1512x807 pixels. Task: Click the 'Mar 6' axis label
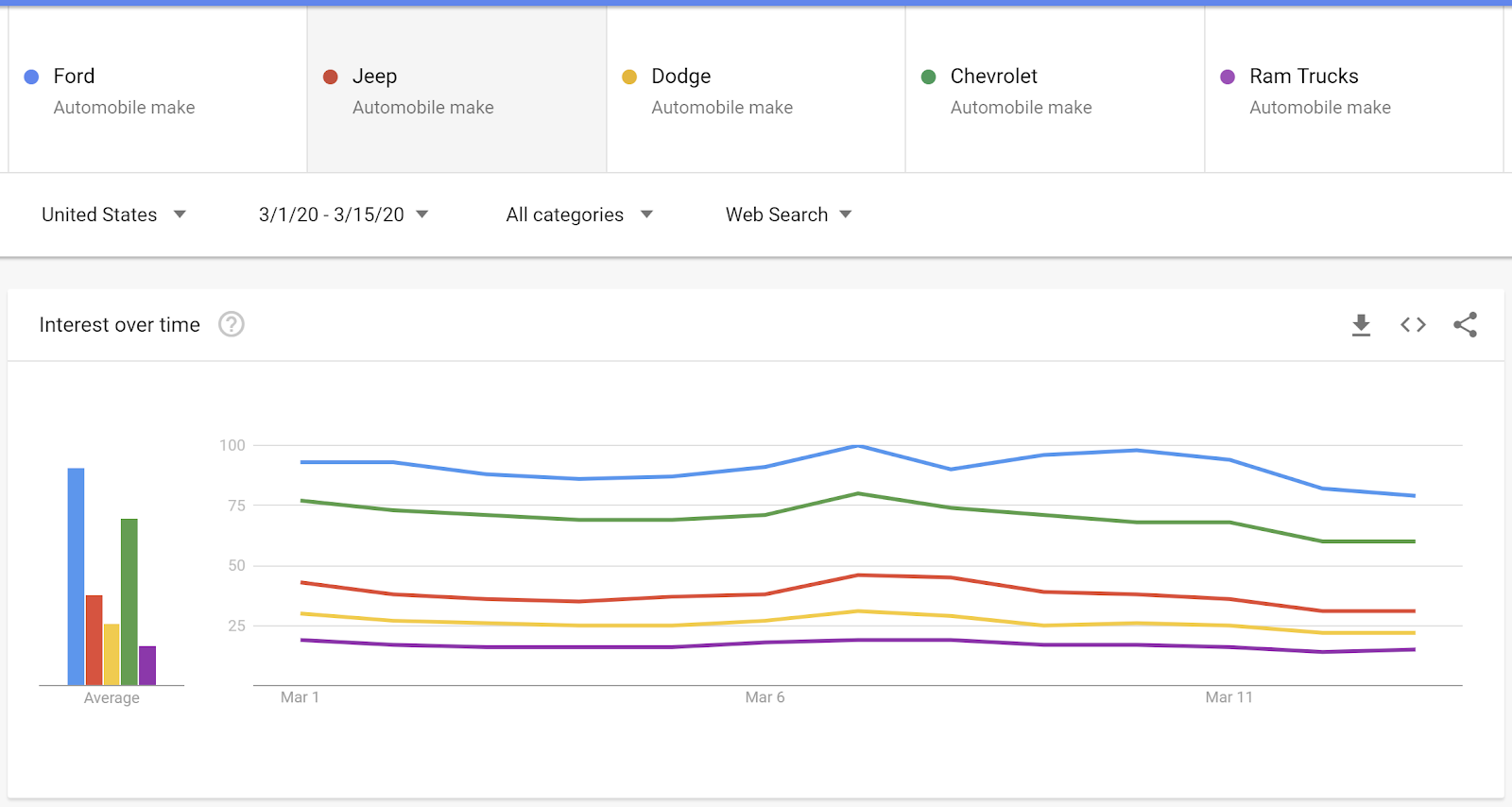tap(765, 697)
